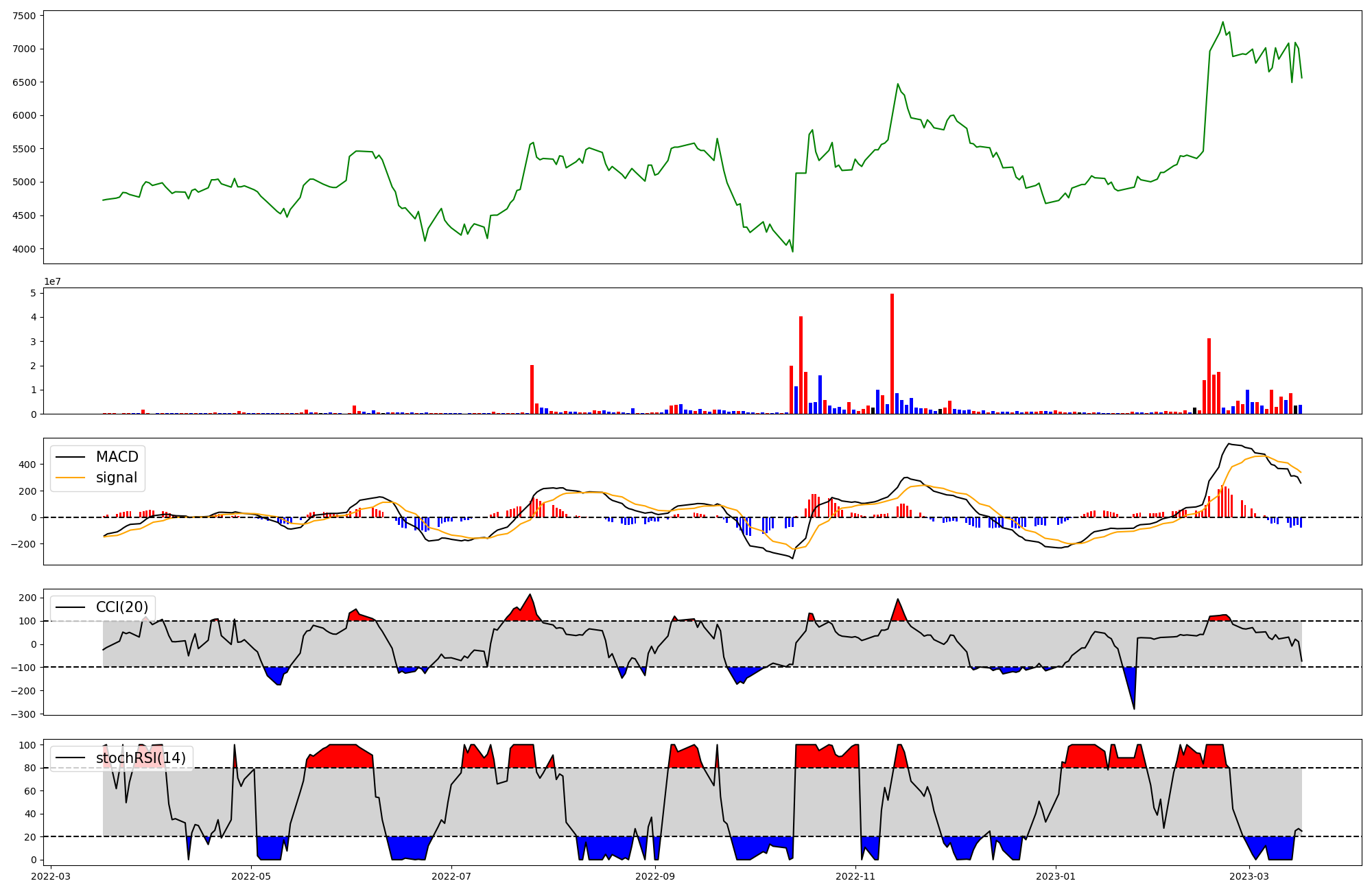Click the 2022-07 x-axis date label
Screen dimensions: 1372x892
click(451, 876)
